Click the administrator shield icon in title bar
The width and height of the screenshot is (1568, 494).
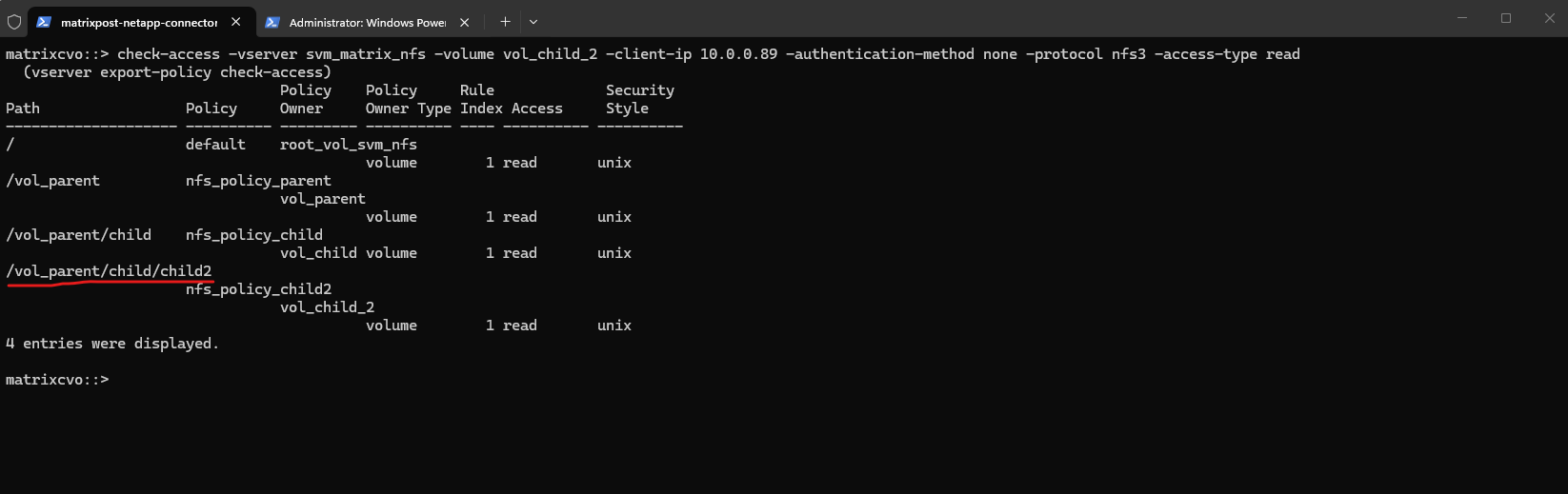click(14, 22)
